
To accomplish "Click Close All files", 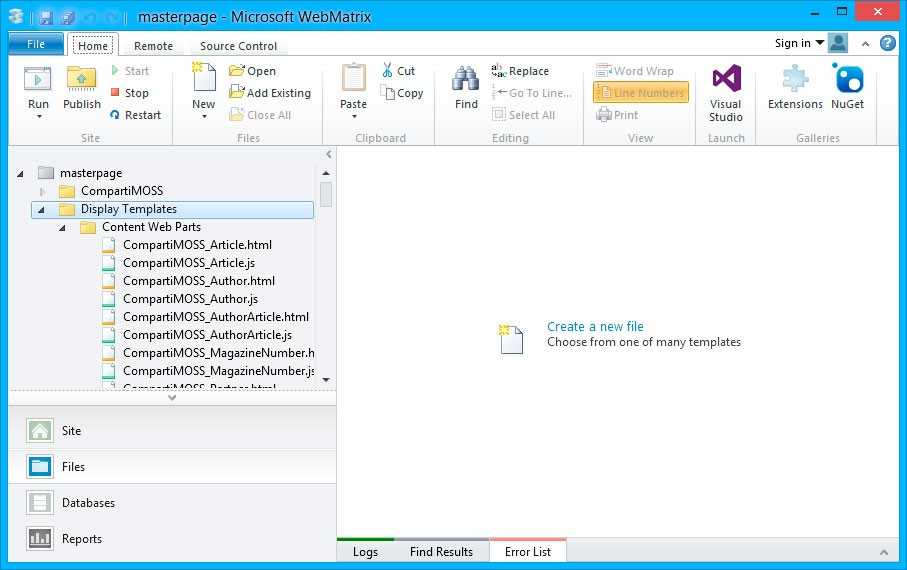I will pos(260,115).
